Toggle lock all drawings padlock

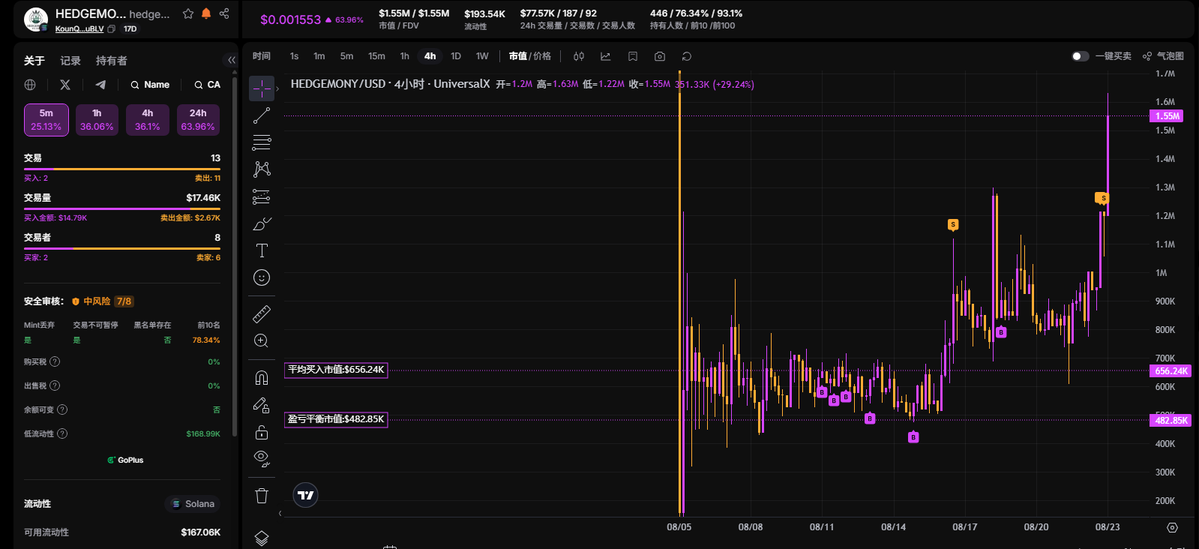pyautogui.click(x=262, y=431)
